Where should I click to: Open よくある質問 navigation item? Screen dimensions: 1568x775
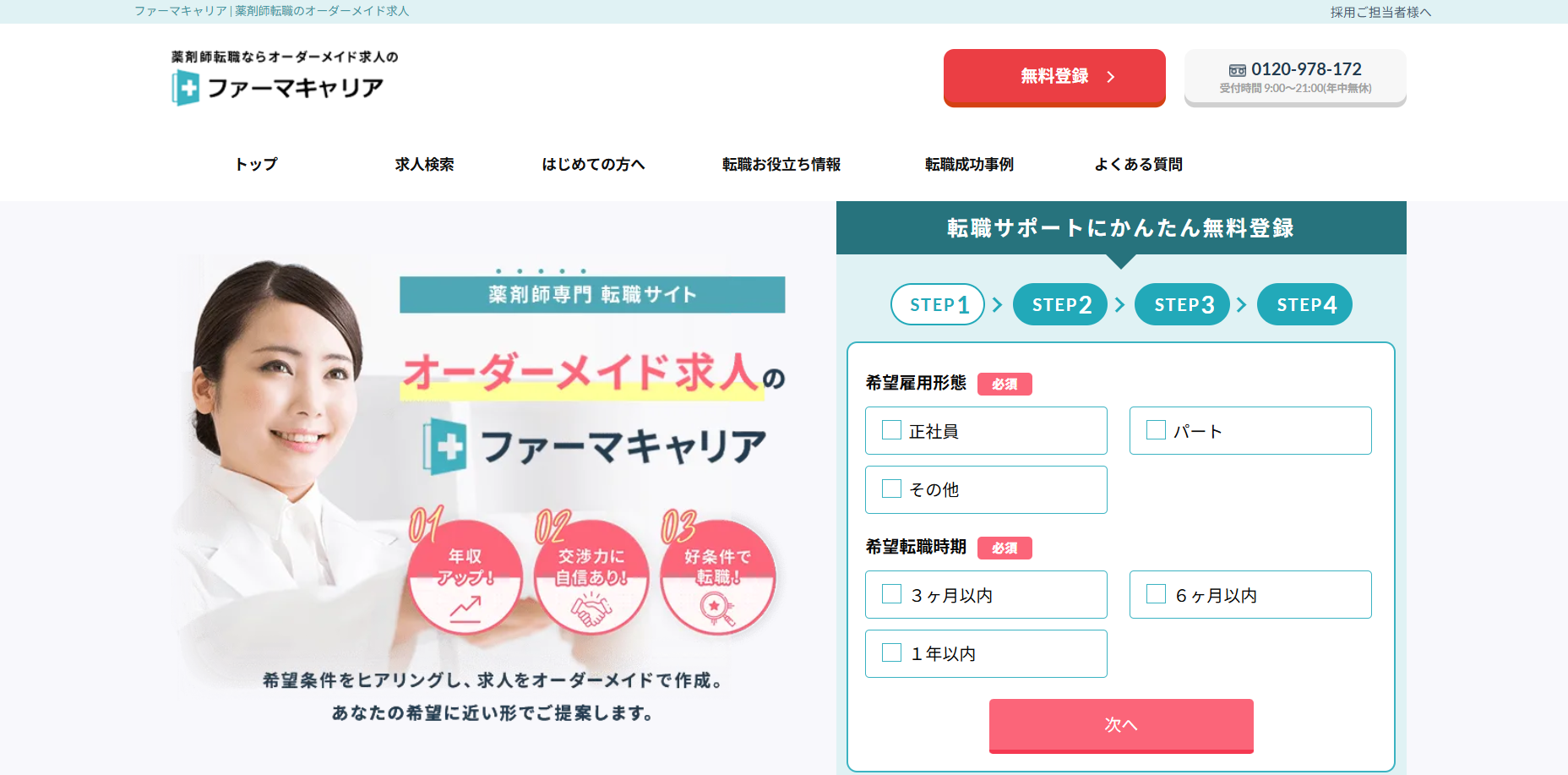pyautogui.click(x=1138, y=164)
